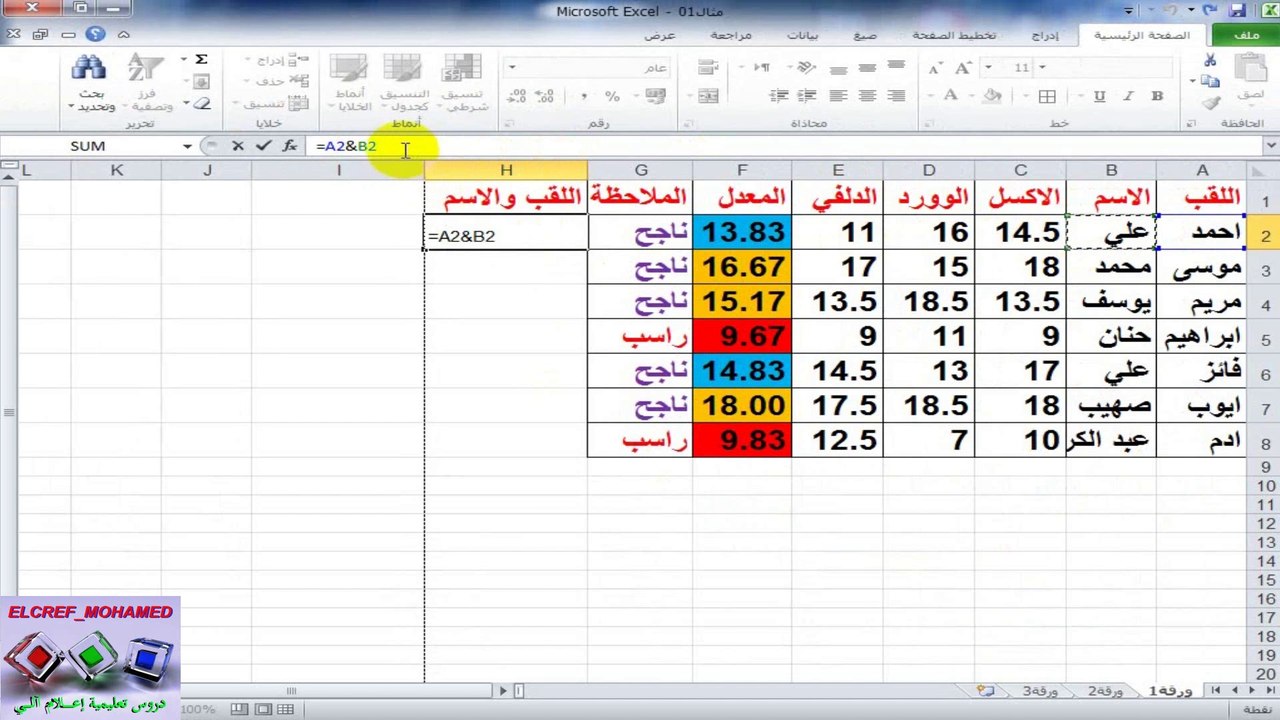Click the Clear eraser icon
The height and width of the screenshot is (720, 1280).
[x=201, y=103]
